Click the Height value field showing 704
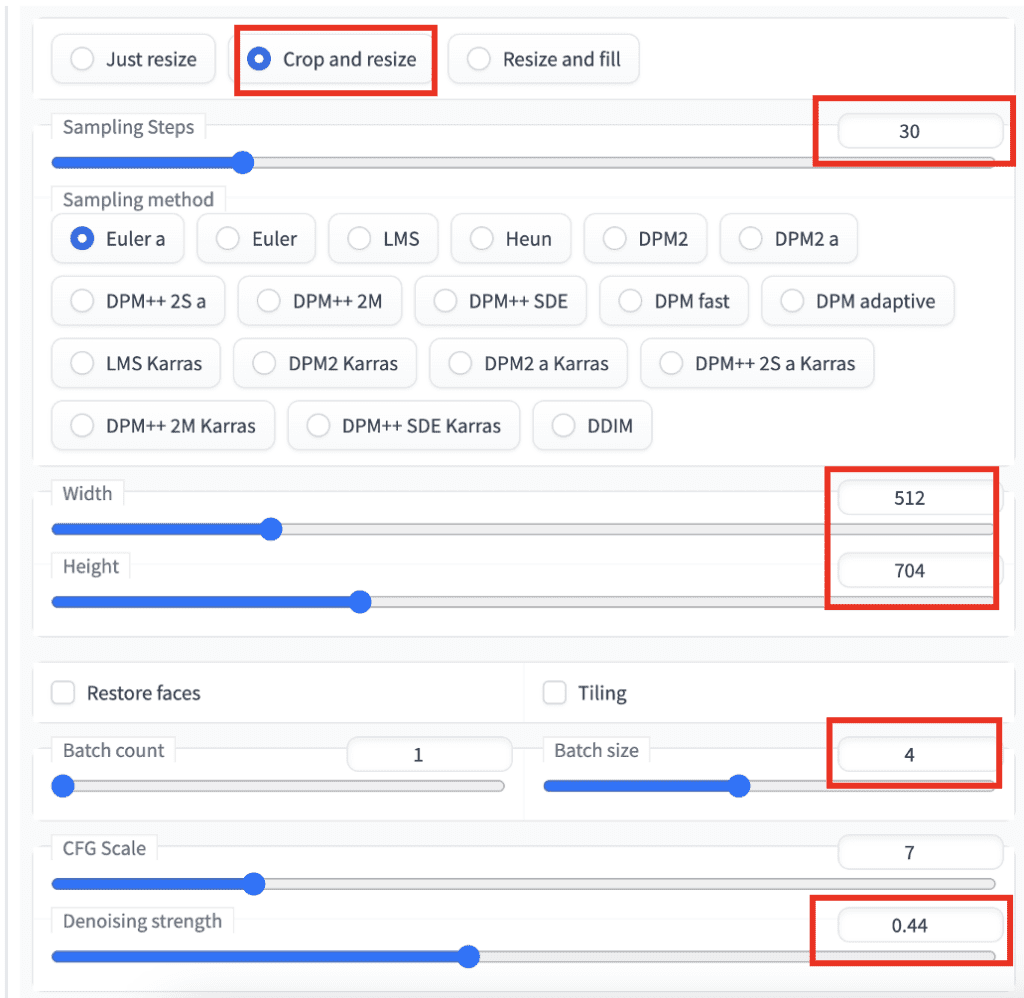 pyautogui.click(x=920, y=570)
